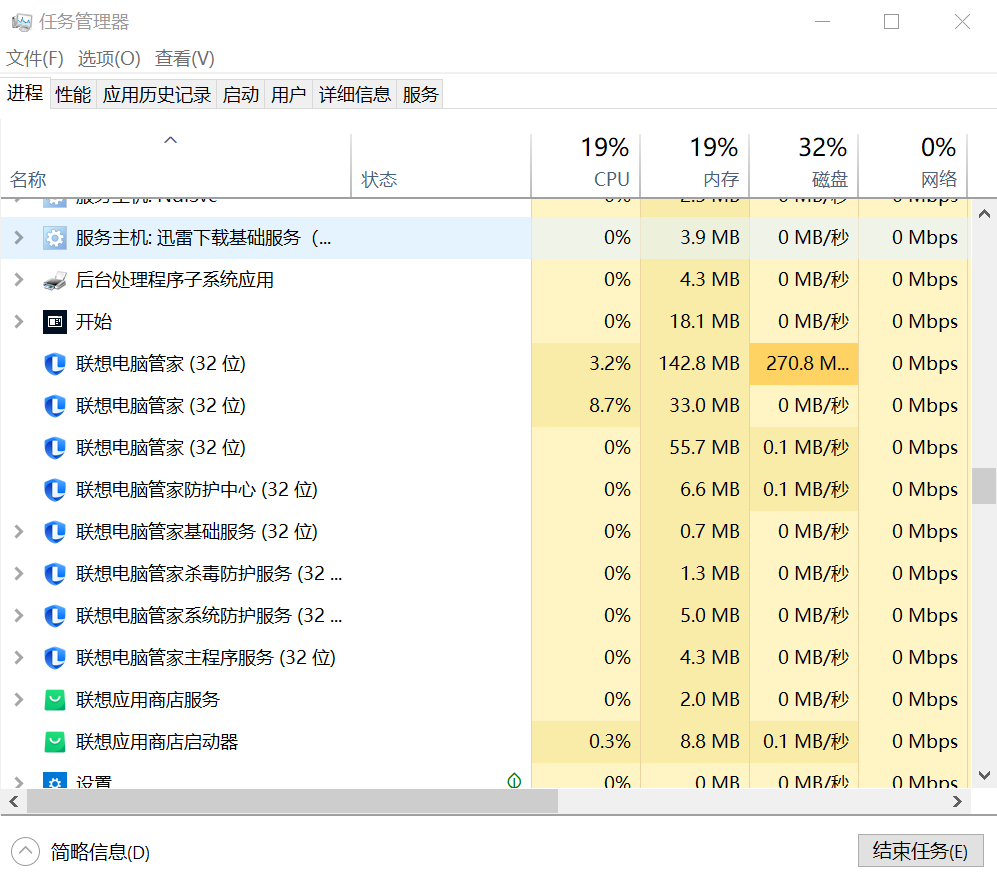The image size is (997, 886).
Task: Click the green leaf status icon in 设置 row
Action: coord(514,780)
